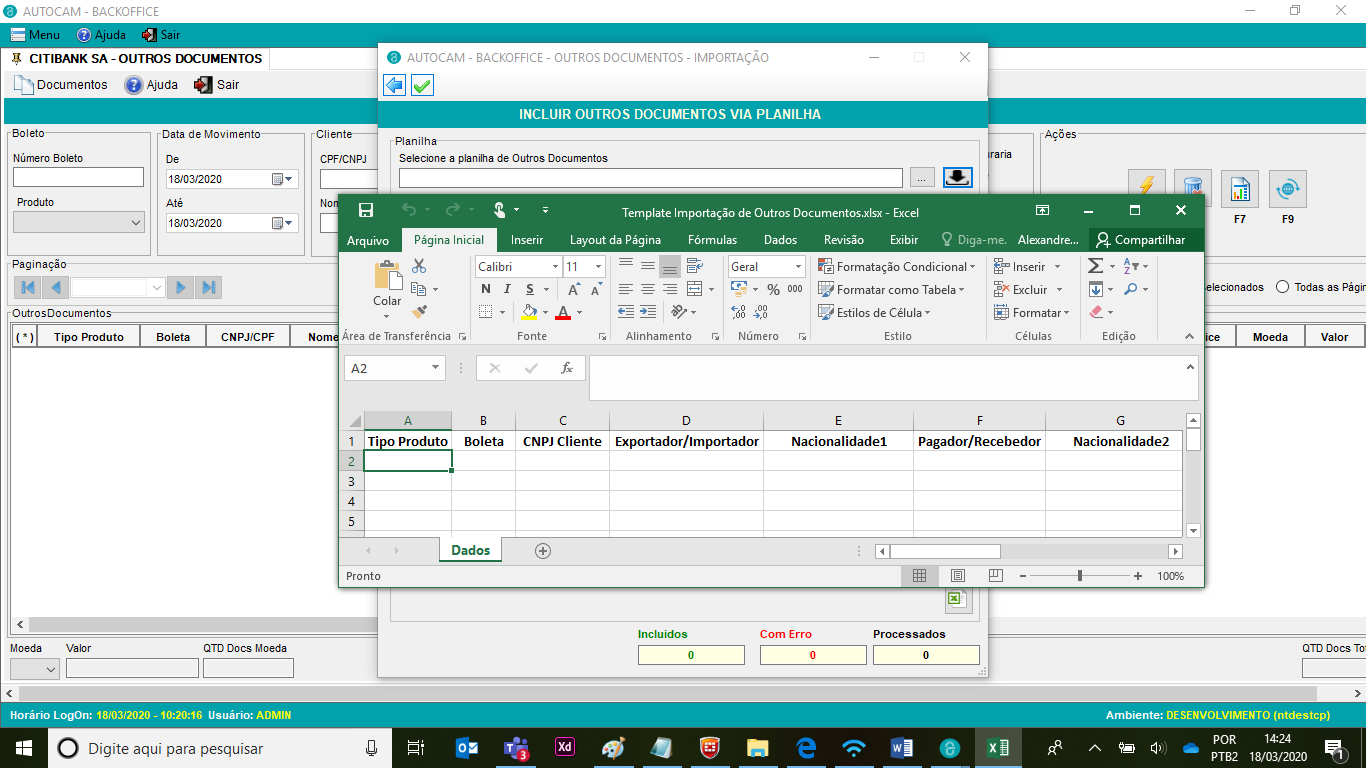The image size is (1366, 768).
Task: Click the Format Painter brush icon
Action: (x=419, y=312)
